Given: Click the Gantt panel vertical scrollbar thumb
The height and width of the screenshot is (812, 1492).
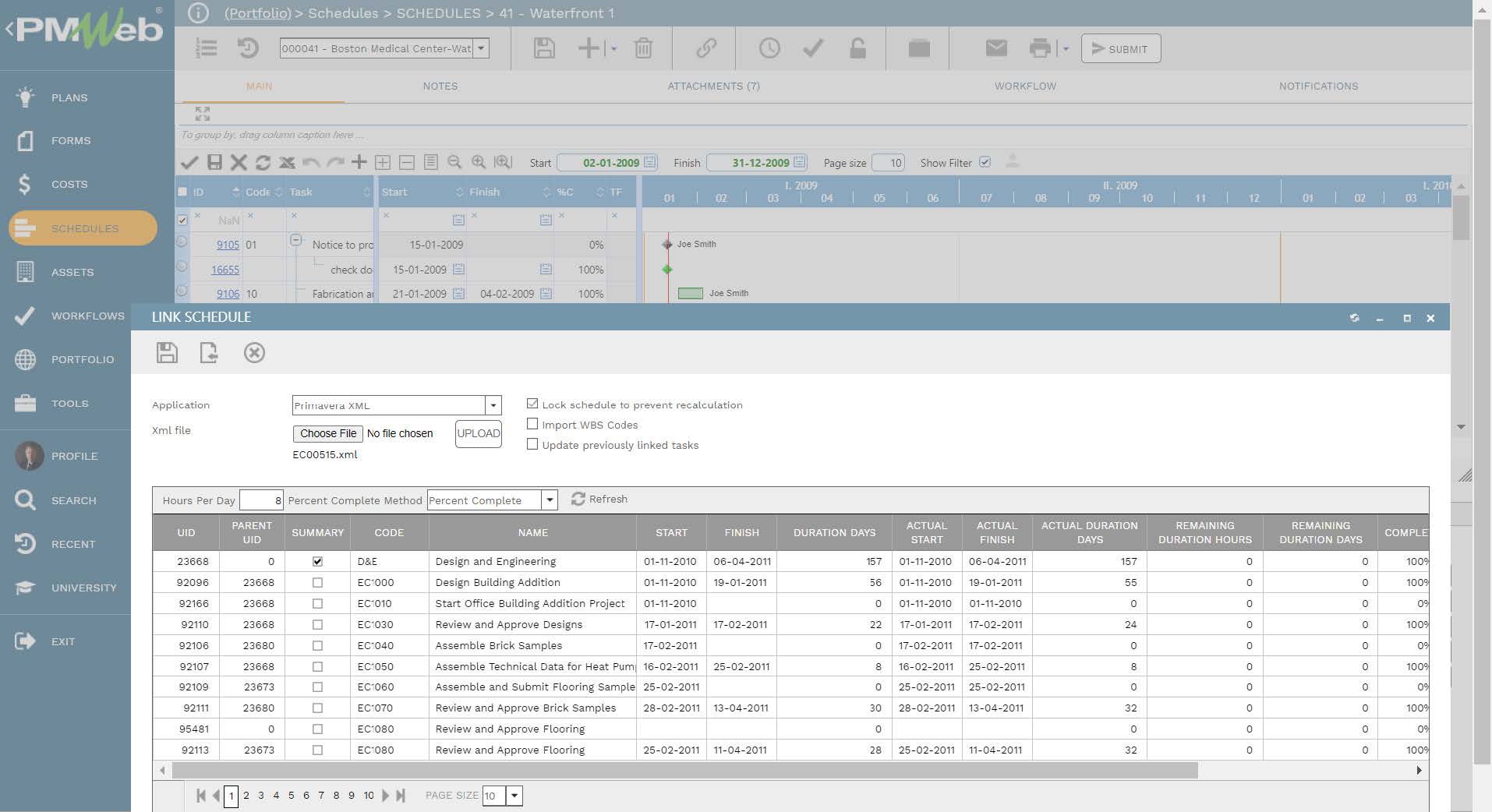Looking at the screenshot, I should [x=1461, y=216].
